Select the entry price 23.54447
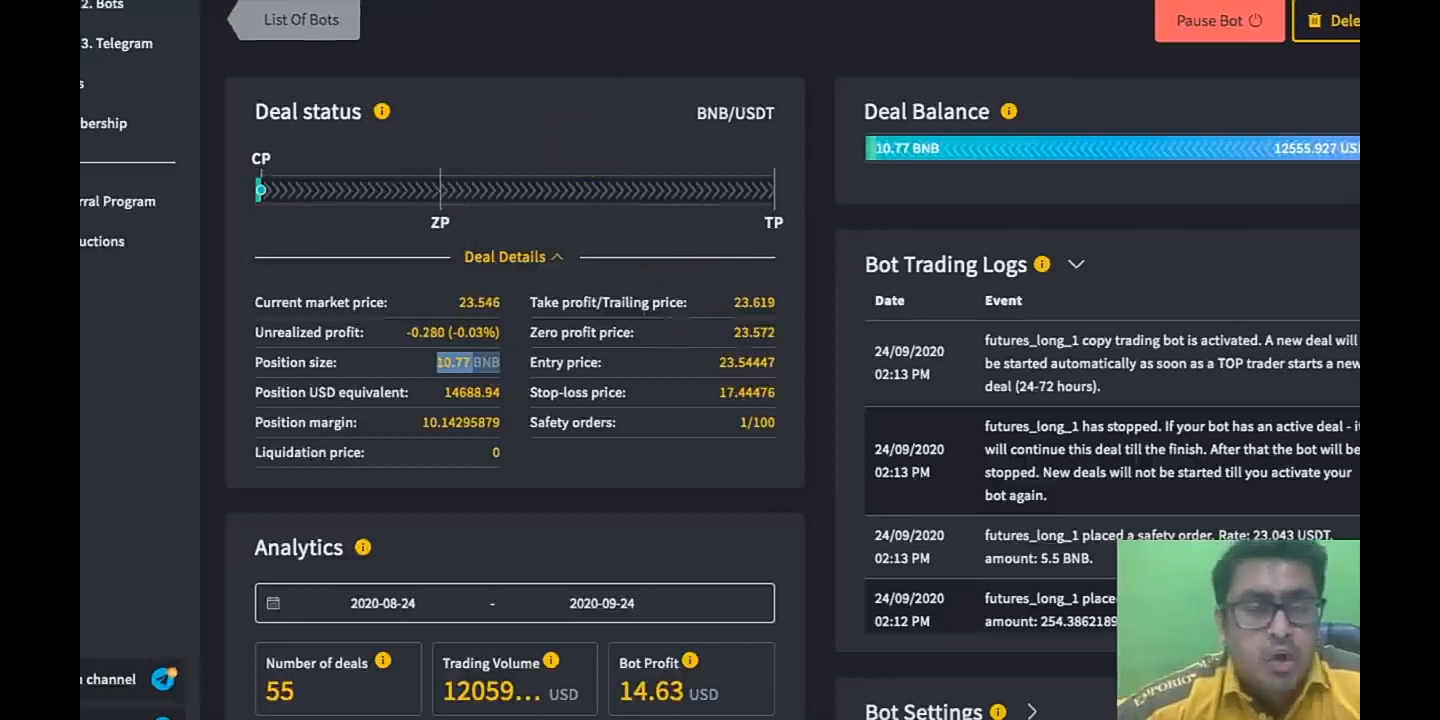Image resolution: width=1440 pixels, height=720 pixels. tap(747, 362)
